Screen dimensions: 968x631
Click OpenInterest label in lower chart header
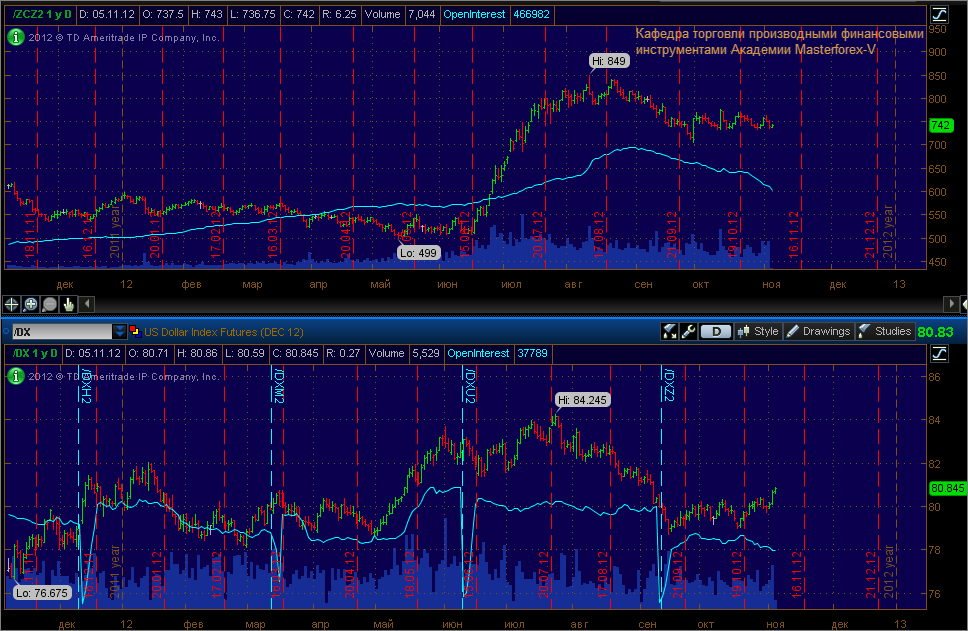pos(478,353)
